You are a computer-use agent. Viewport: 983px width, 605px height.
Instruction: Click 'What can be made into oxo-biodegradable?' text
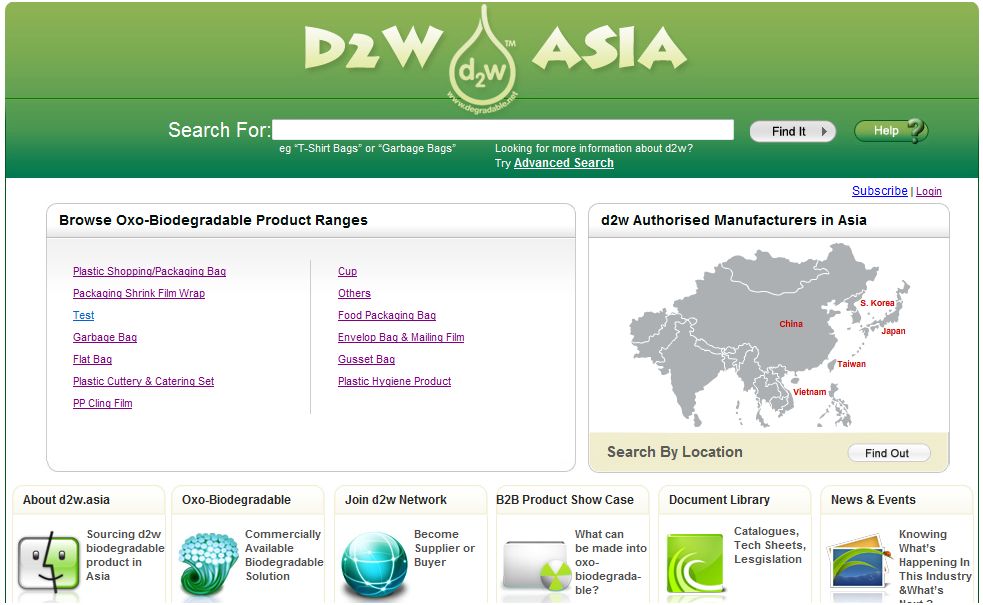611,562
